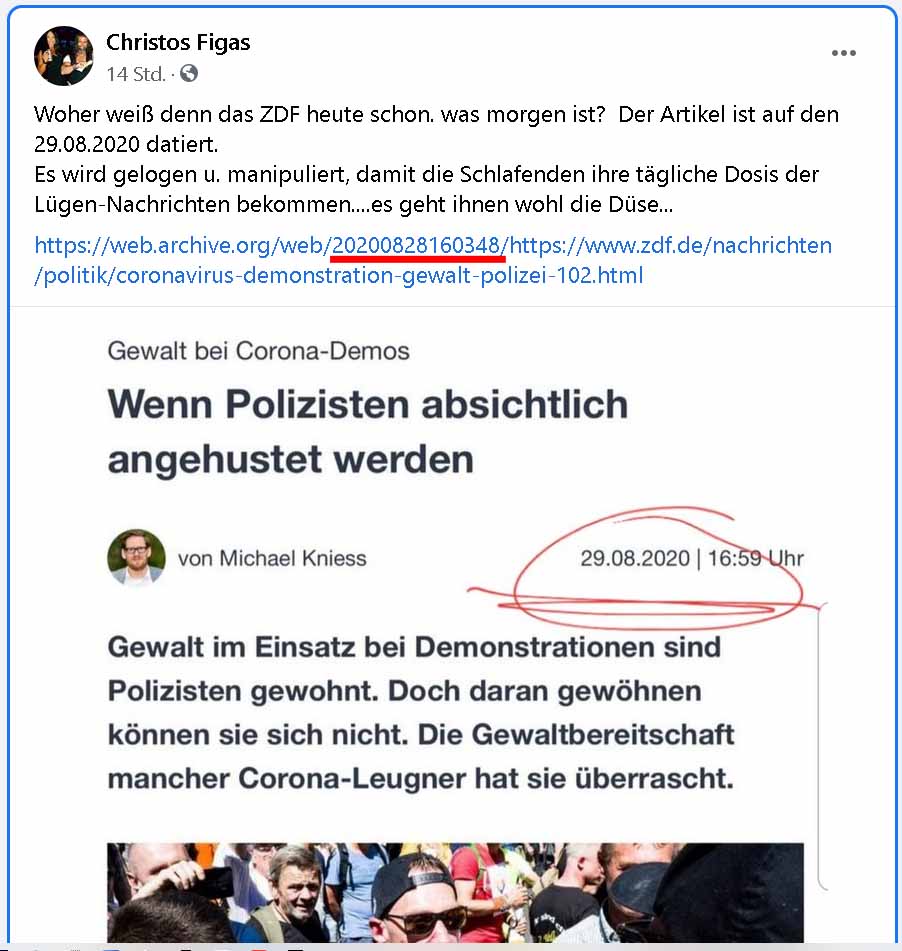Click the author name von Michael Kniess

click(x=272, y=559)
